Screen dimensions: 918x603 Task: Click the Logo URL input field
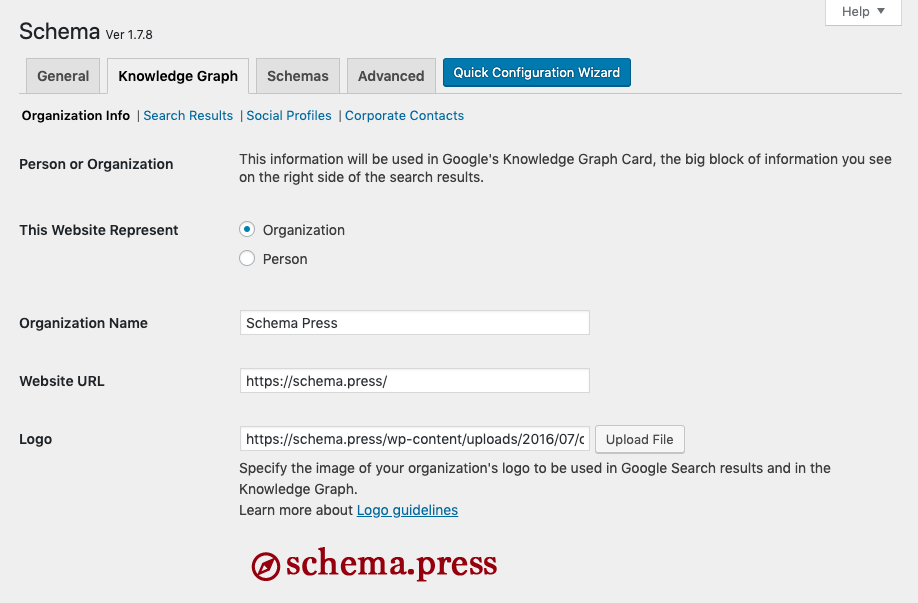415,439
